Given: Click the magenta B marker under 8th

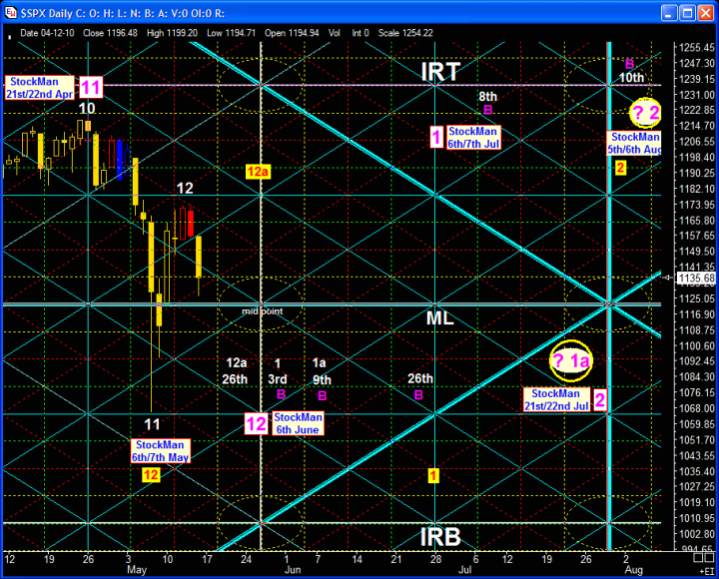Looking at the screenshot, I should tap(488, 110).
